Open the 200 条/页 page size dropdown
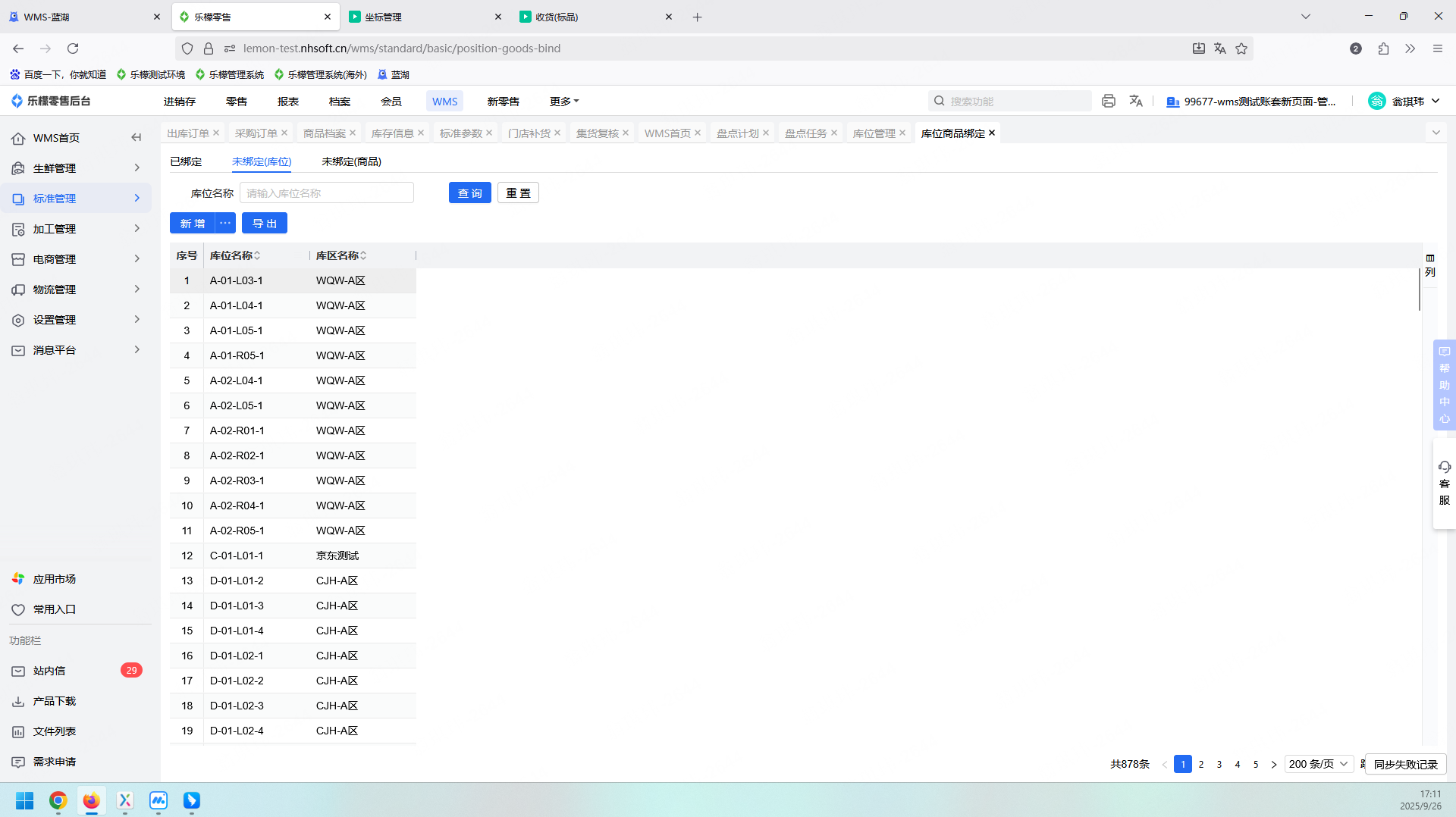 click(1319, 764)
